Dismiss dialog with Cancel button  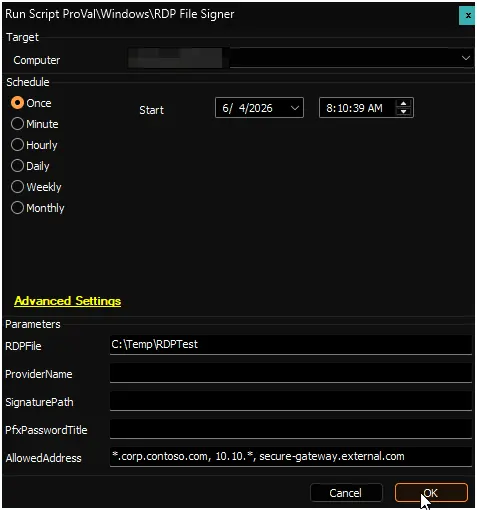click(346, 493)
